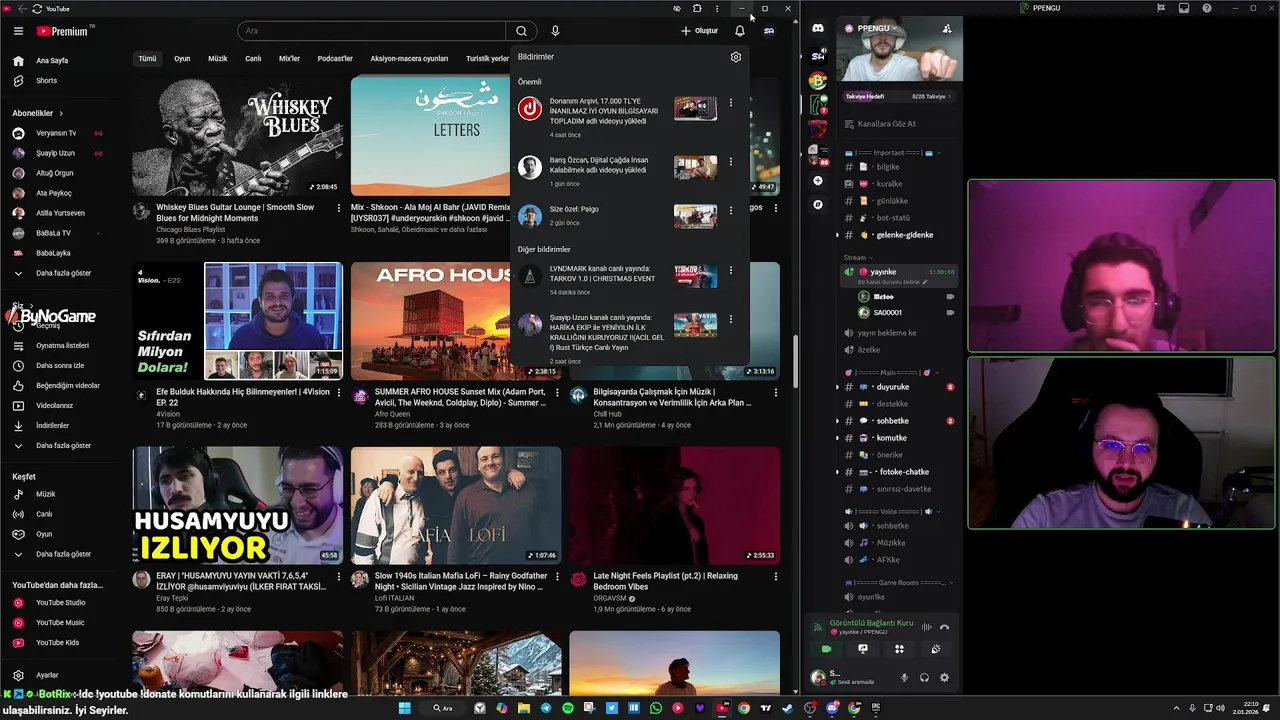This screenshot has height=720, width=1280.
Task: Open WhatsApp from the Windows taskbar
Action: (x=656, y=708)
